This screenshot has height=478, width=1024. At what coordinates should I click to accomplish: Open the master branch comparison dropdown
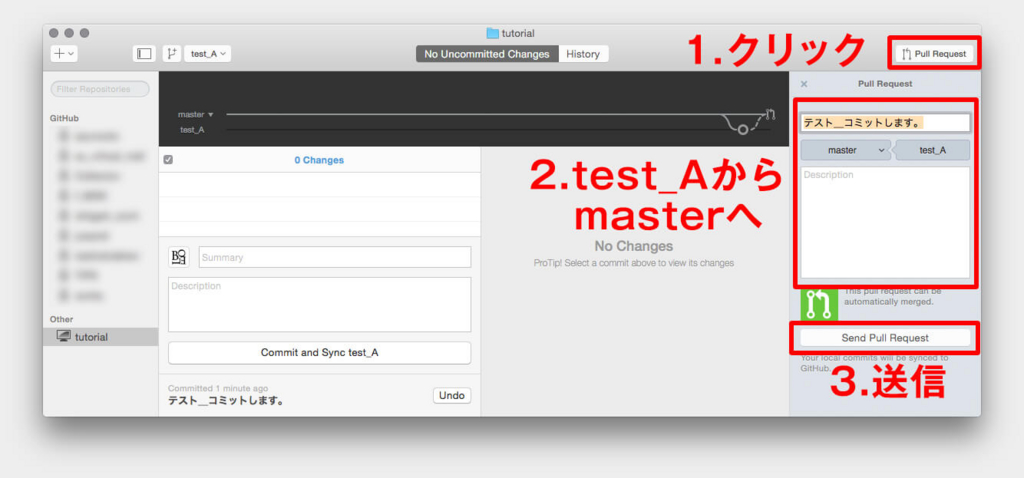point(196,114)
